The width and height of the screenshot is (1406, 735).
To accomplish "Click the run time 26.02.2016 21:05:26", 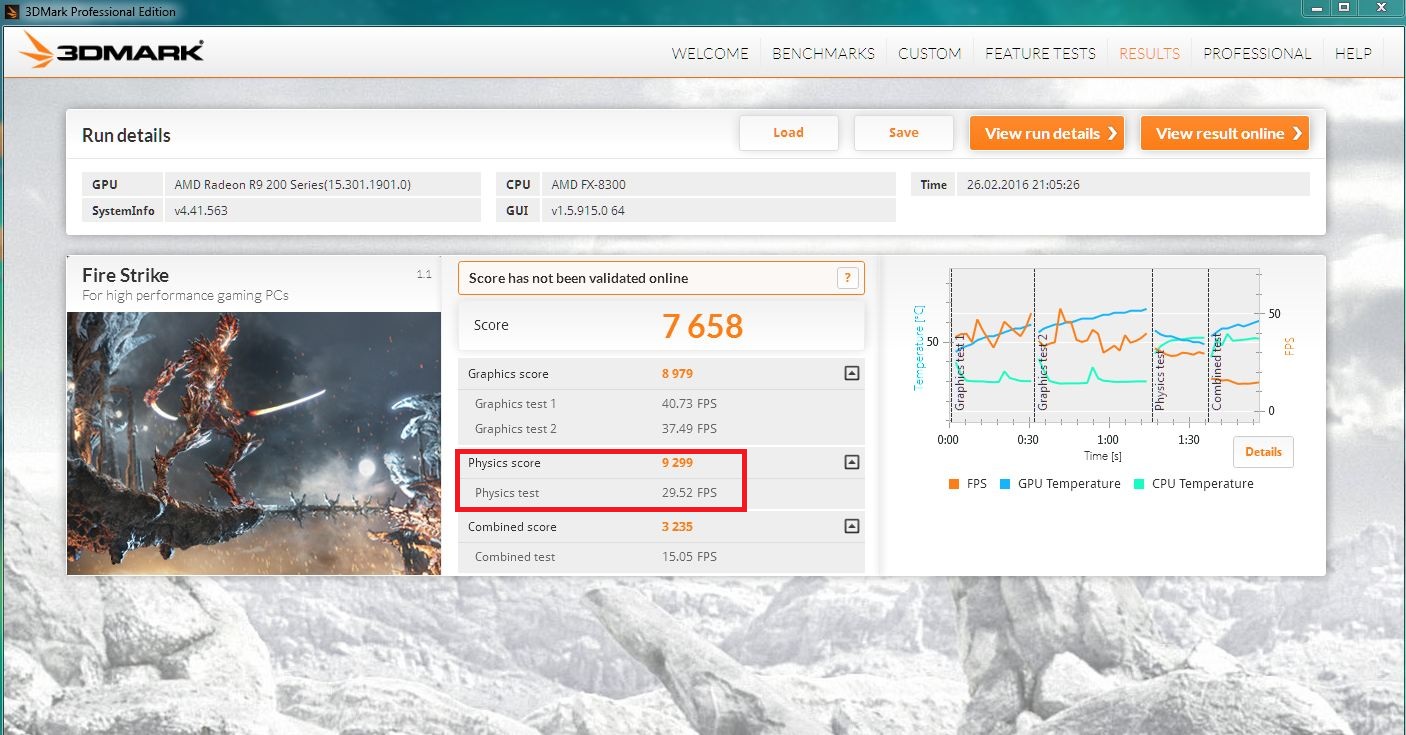I will pos(1023,185).
